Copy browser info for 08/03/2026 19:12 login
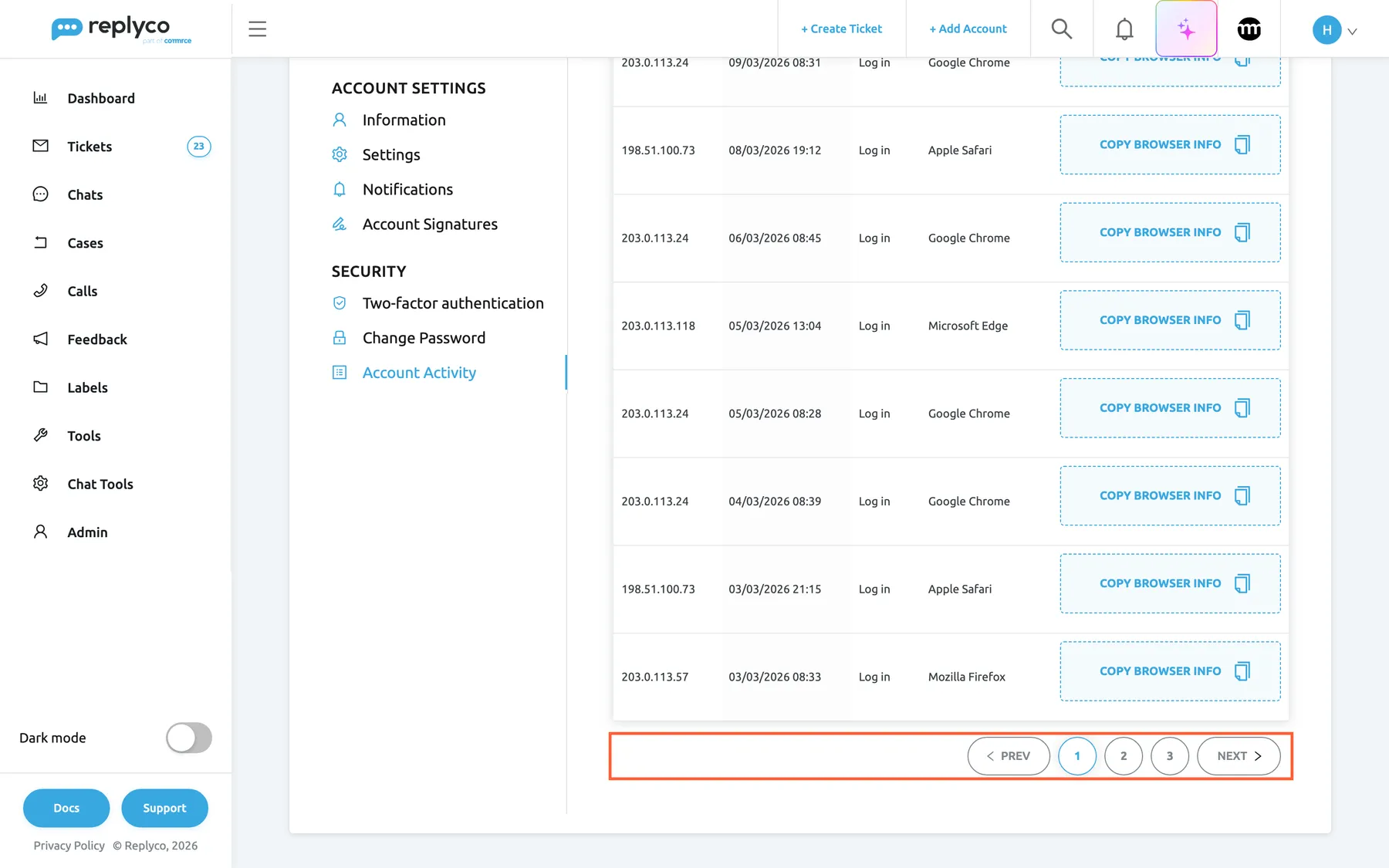This screenshot has width=1389, height=868. 1170,144
